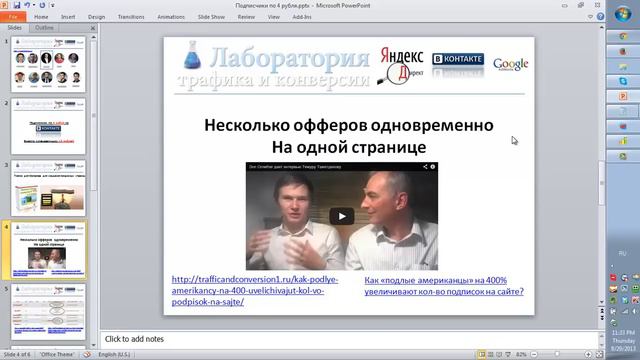Select slide 3 thumbnail
The height and width of the screenshot is (360, 640).
[x=48, y=188]
